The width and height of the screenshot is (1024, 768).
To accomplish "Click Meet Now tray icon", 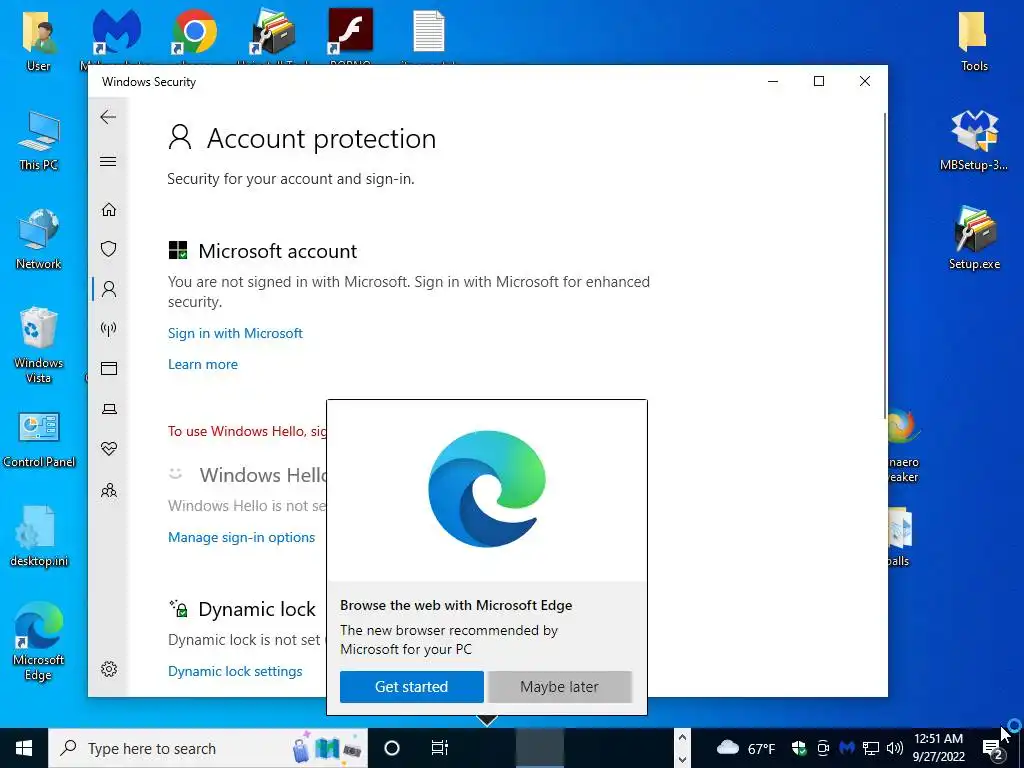I will coord(823,748).
